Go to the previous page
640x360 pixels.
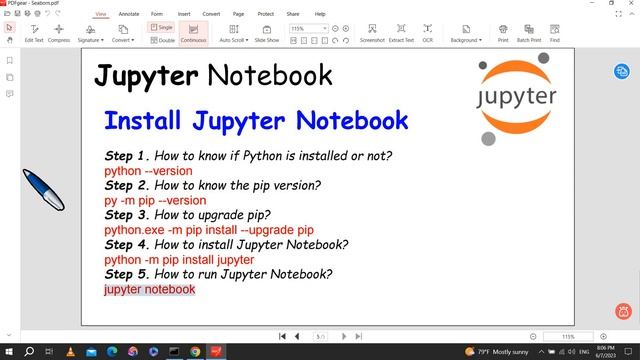pyautogui.click(x=297, y=336)
